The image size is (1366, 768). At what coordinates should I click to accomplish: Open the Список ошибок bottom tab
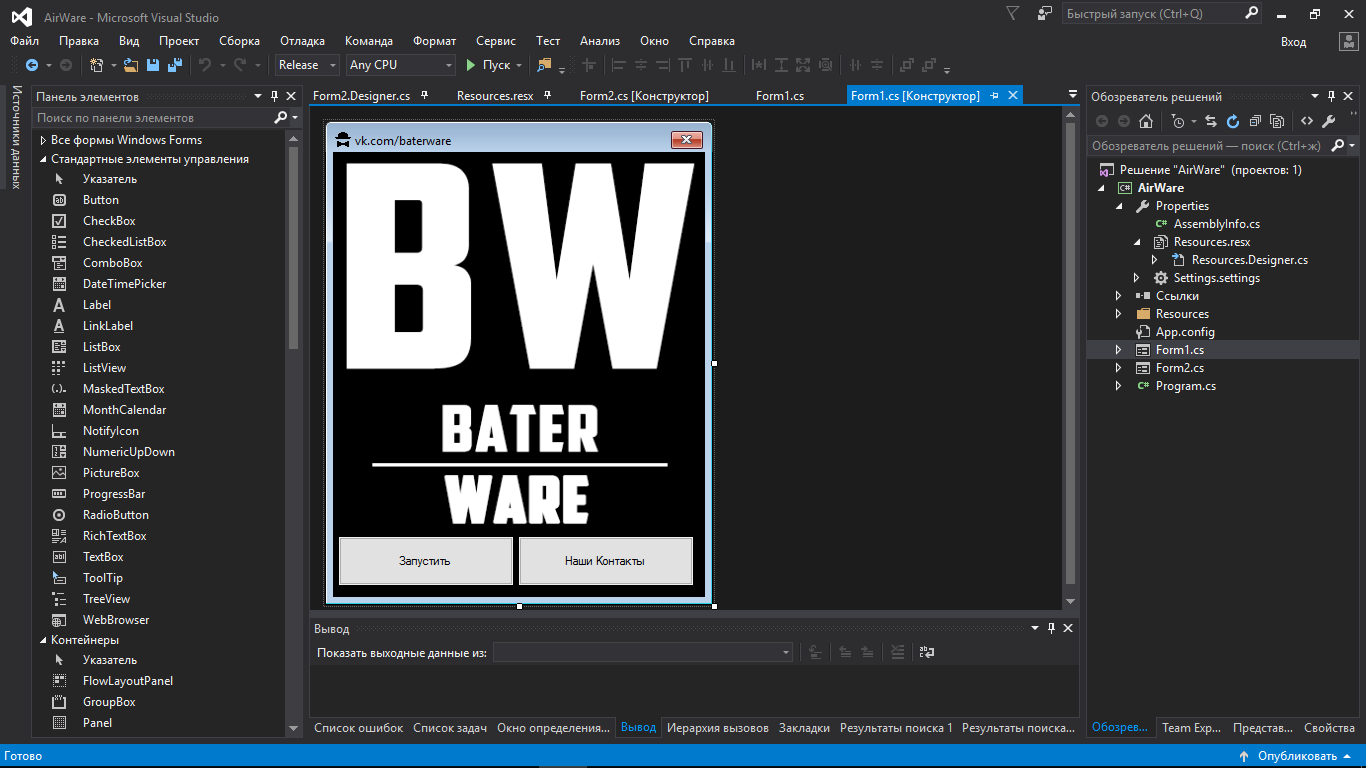coord(358,728)
